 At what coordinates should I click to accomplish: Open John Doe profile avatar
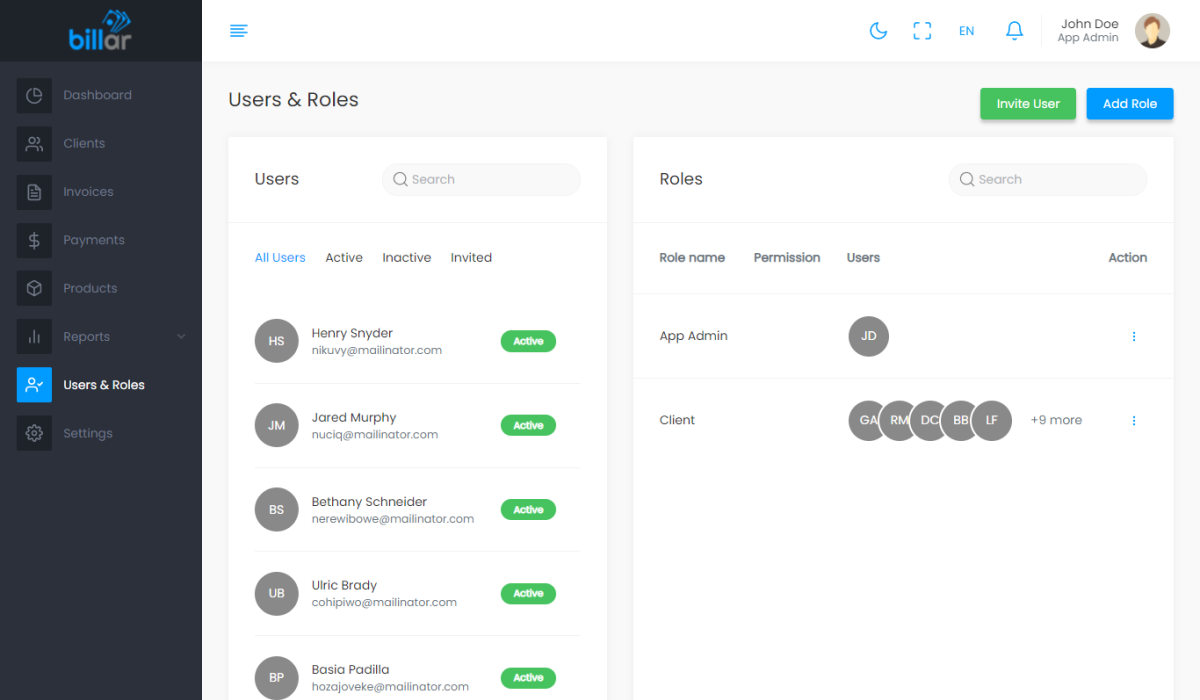pos(1152,31)
